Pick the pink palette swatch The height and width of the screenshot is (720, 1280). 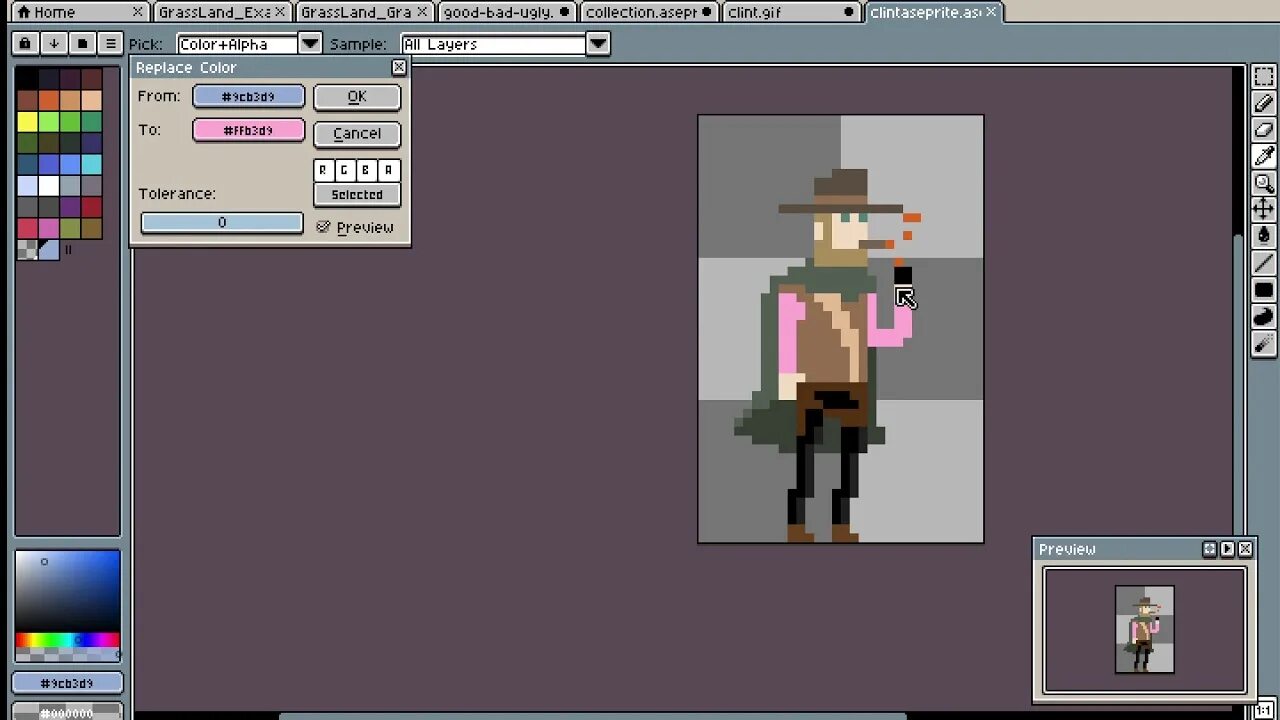point(48,229)
